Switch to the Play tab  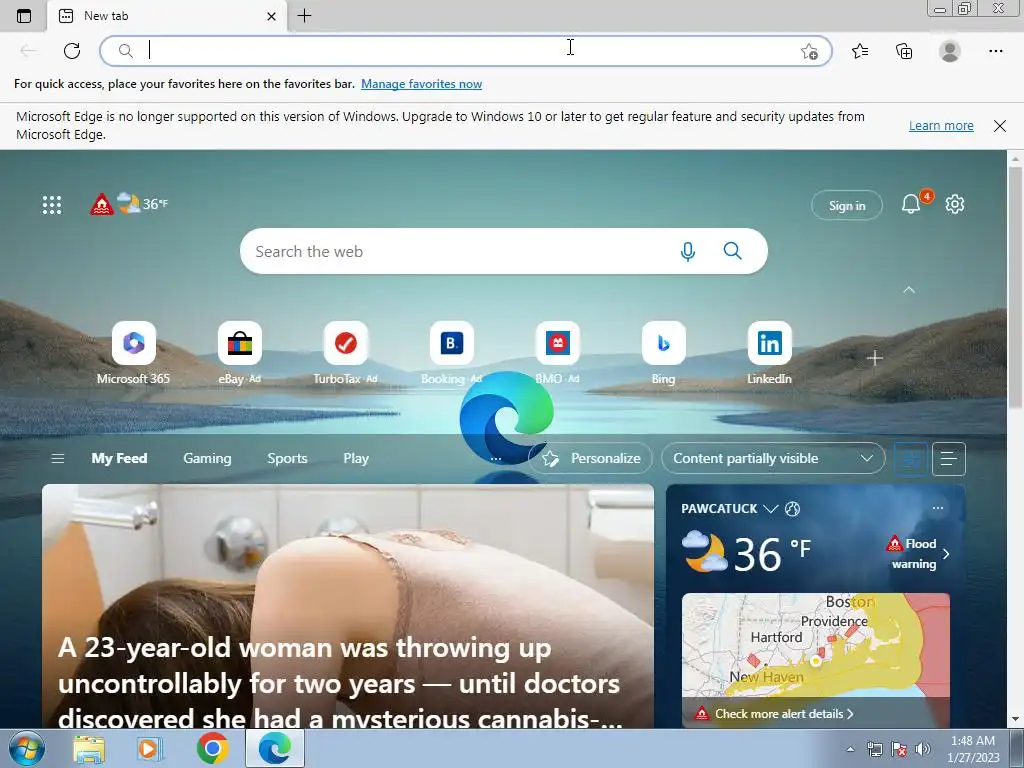(x=356, y=458)
